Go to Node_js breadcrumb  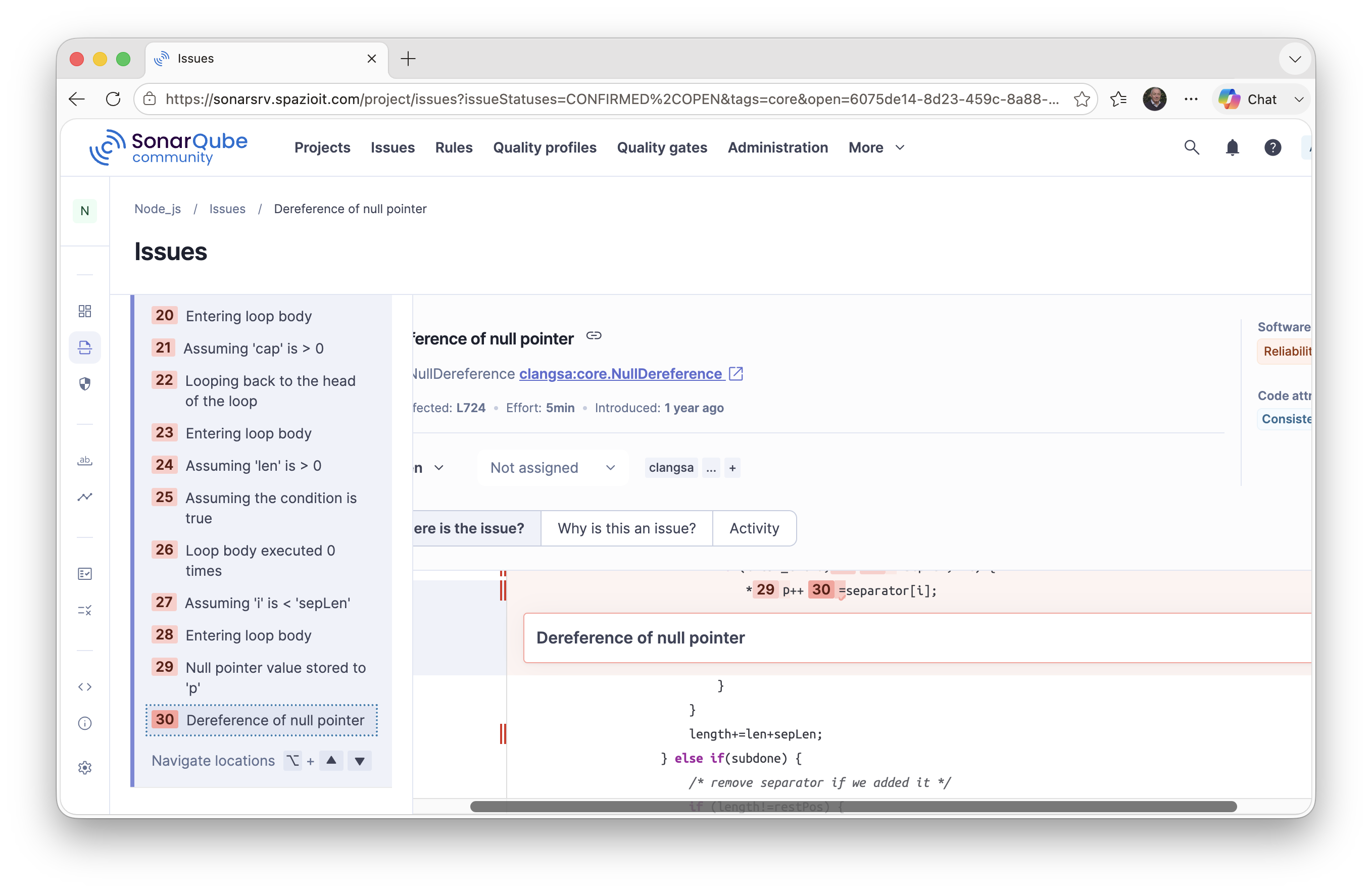[158, 209]
